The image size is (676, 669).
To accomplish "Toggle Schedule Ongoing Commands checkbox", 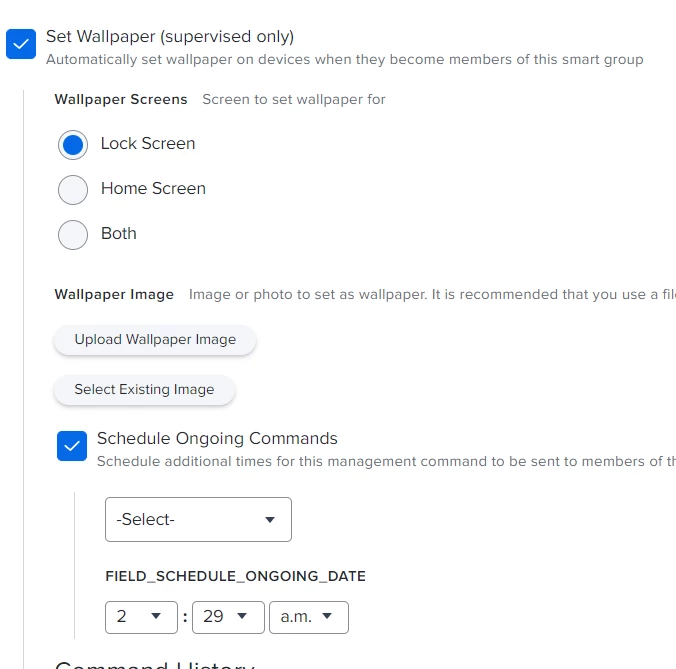I will click(72, 446).
